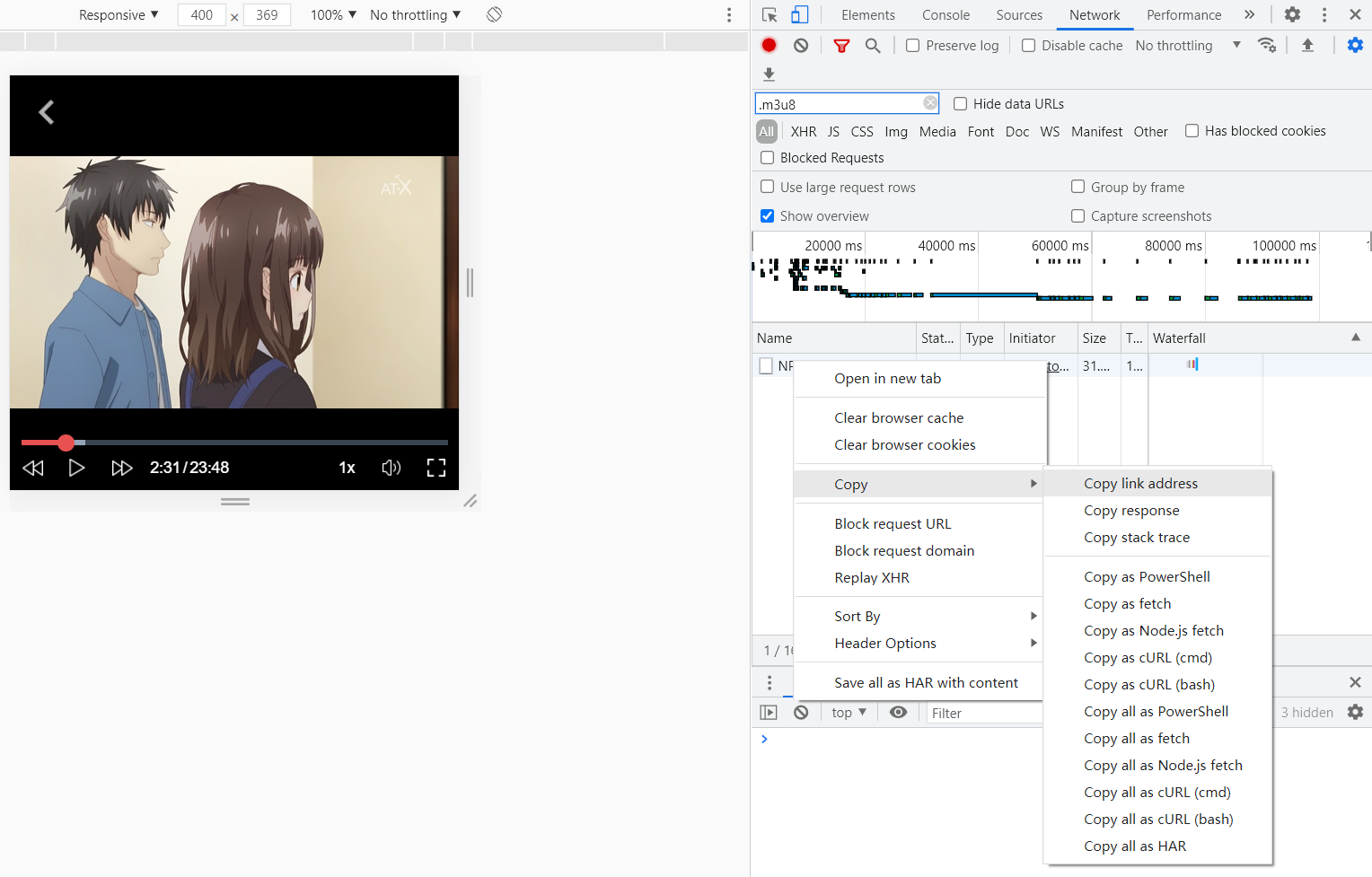
Task: Expand Header Options submenu
Action: coord(918,643)
